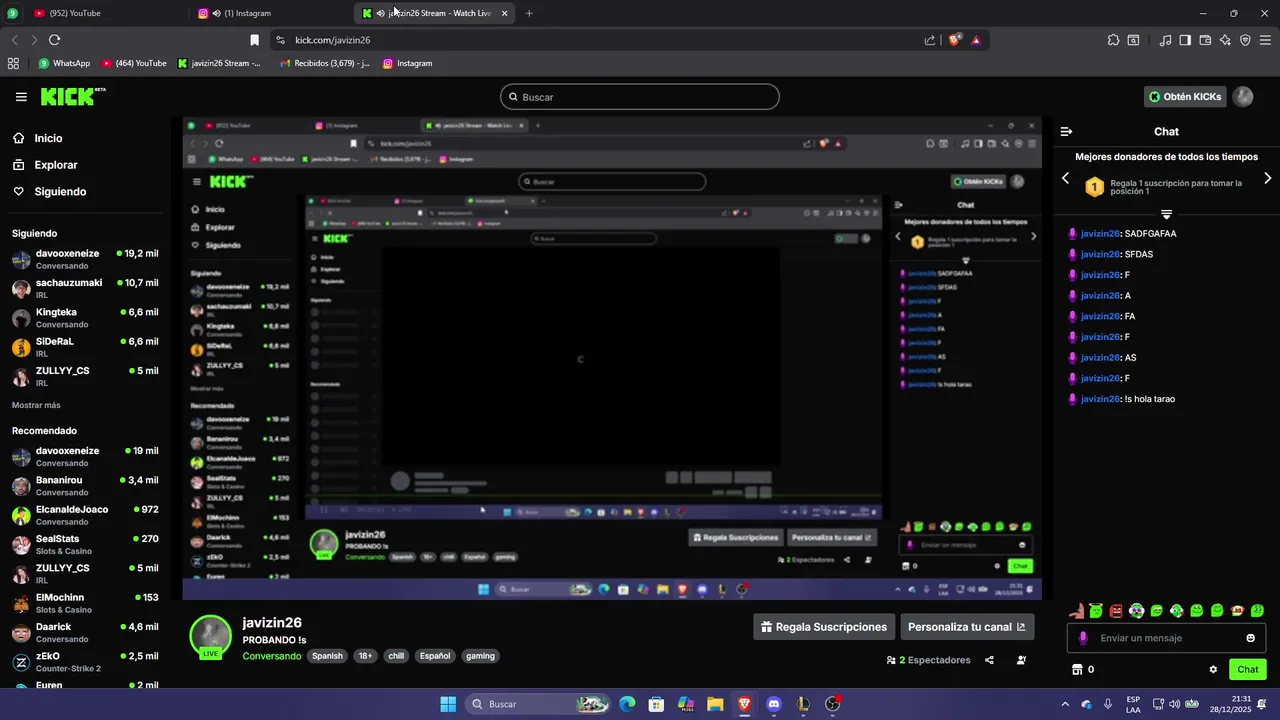The width and height of the screenshot is (1280, 720).
Task: Click the Conversando category link
Action: coord(271,656)
